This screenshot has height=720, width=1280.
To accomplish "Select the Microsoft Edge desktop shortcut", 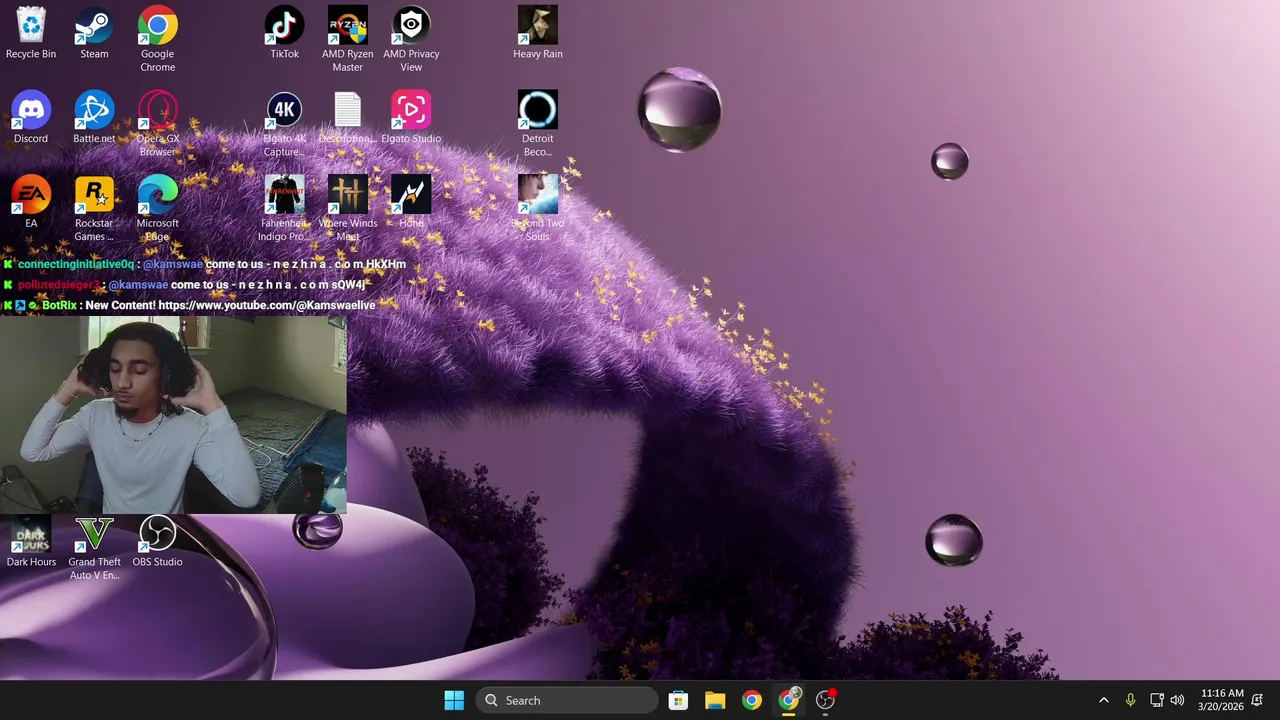I will [157, 210].
